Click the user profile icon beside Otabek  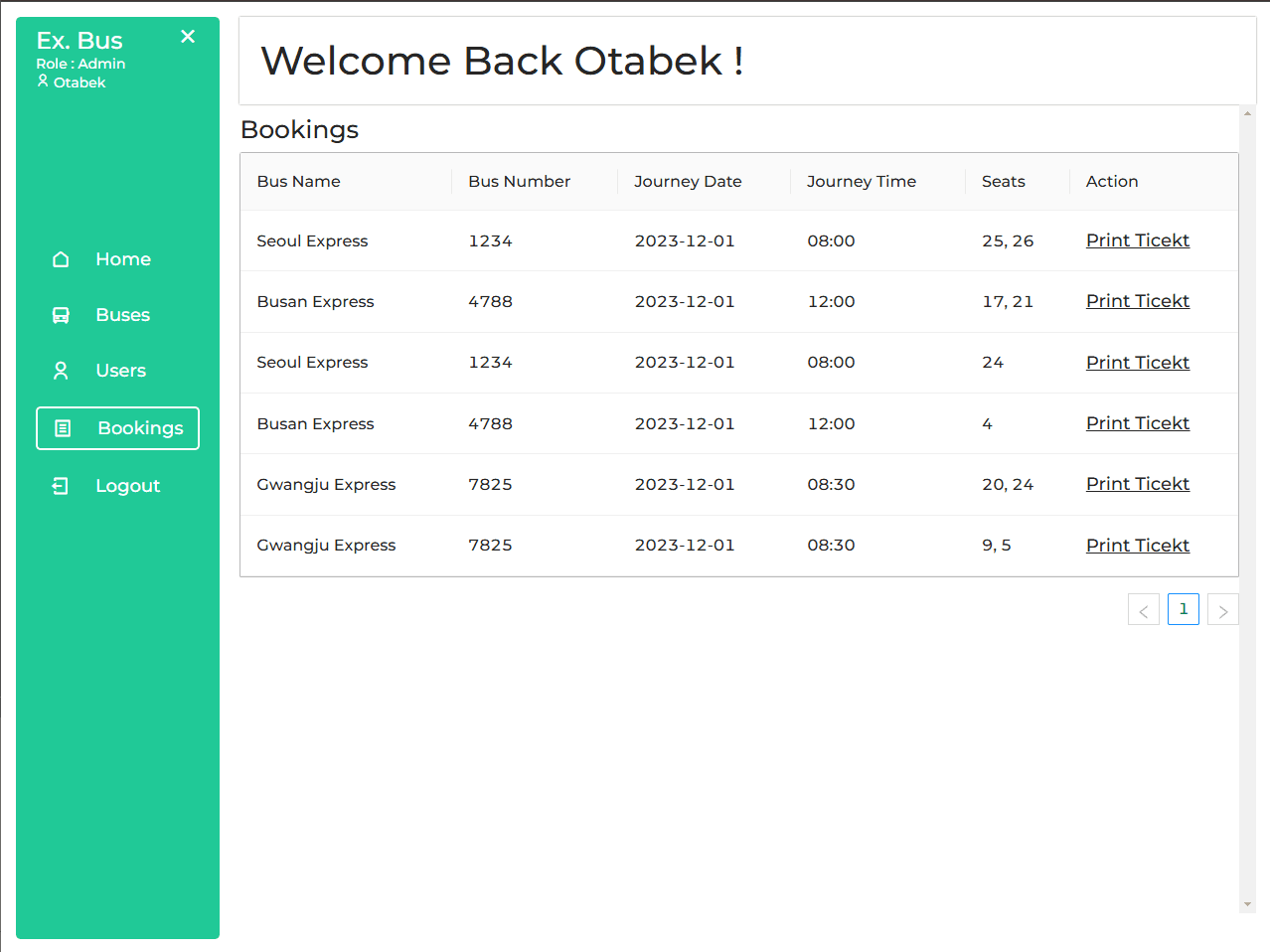click(x=43, y=81)
